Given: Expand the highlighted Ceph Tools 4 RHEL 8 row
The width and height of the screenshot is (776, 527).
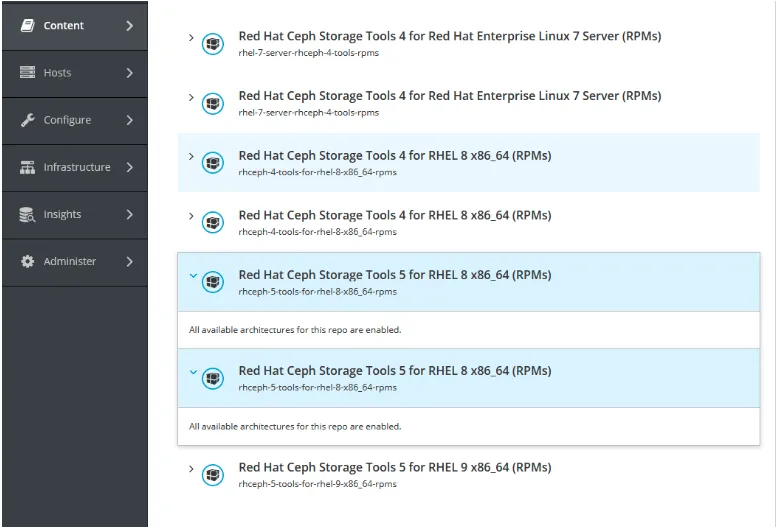Looking at the screenshot, I should [192, 156].
